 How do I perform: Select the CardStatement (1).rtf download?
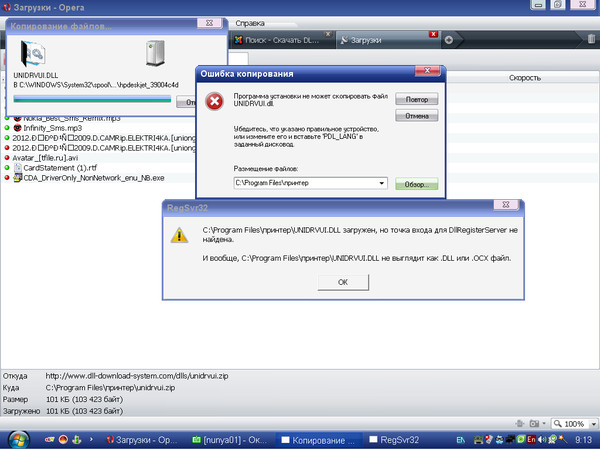click(x=60, y=168)
